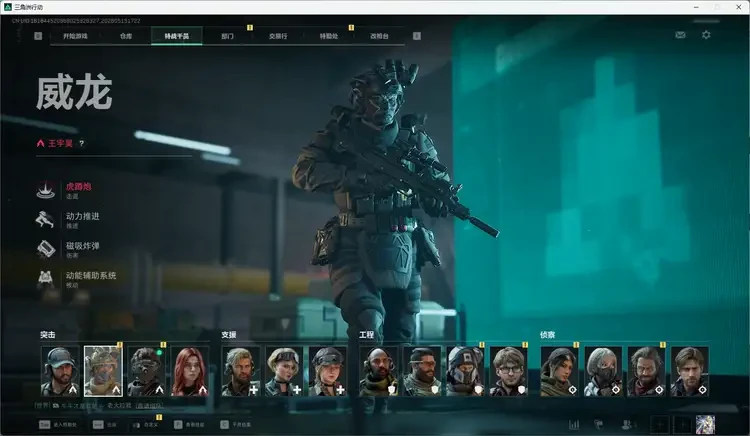Click the CN UID text at top left

click(76, 21)
